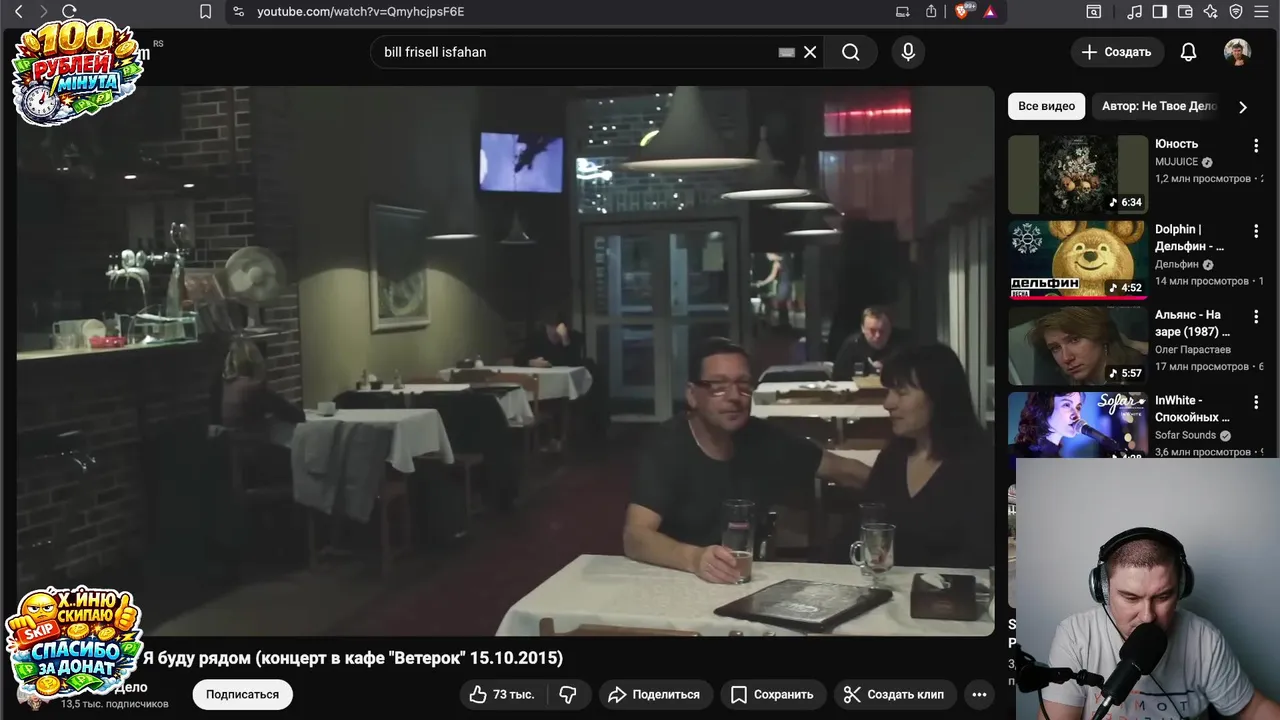Open options menu for InWhite video
This screenshot has height=720, width=1280.
click(1256, 402)
